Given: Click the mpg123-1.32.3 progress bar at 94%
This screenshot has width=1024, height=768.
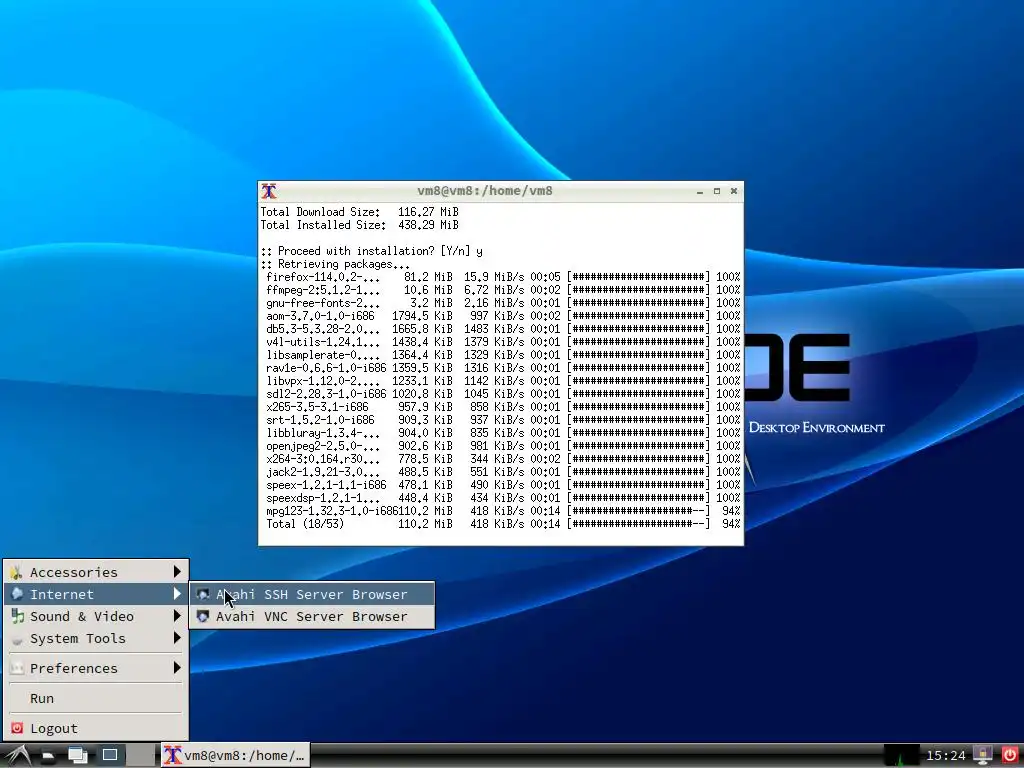Looking at the screenshot, I should point(638,511).
